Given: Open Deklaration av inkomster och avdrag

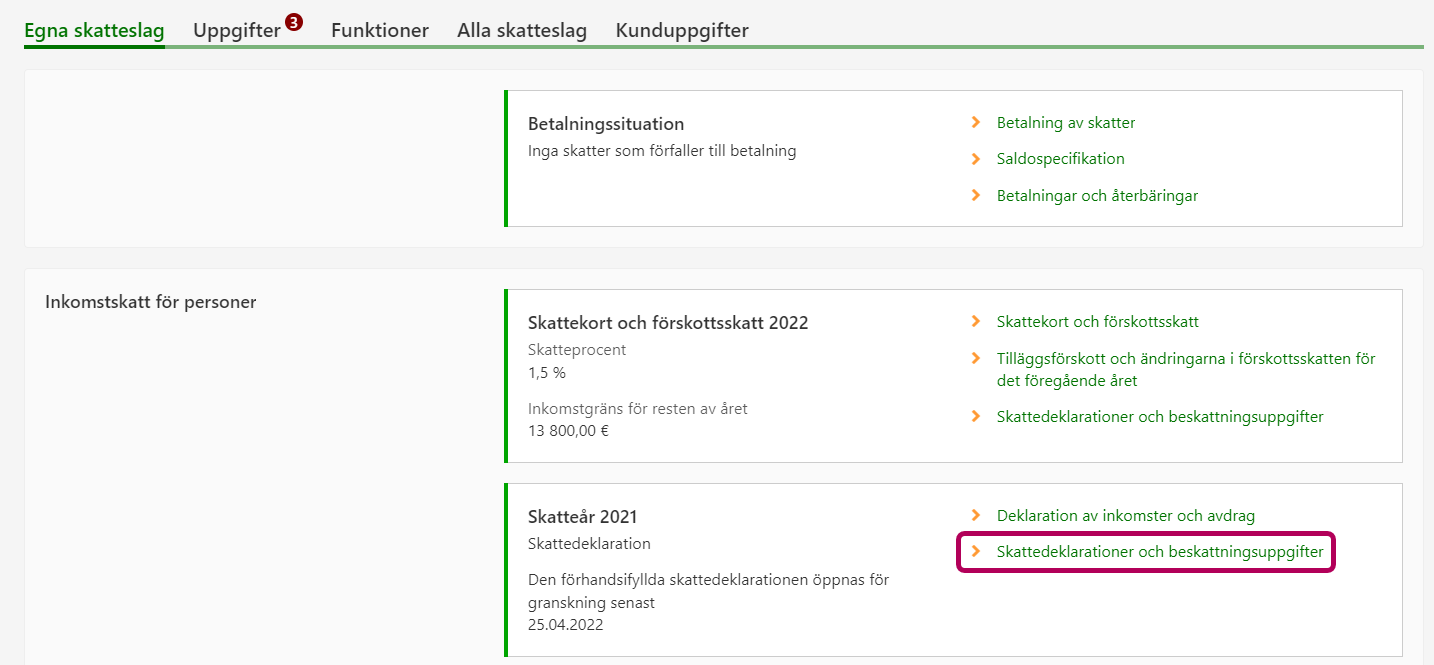Looking at the screenshot, I should click(1125, 516).
